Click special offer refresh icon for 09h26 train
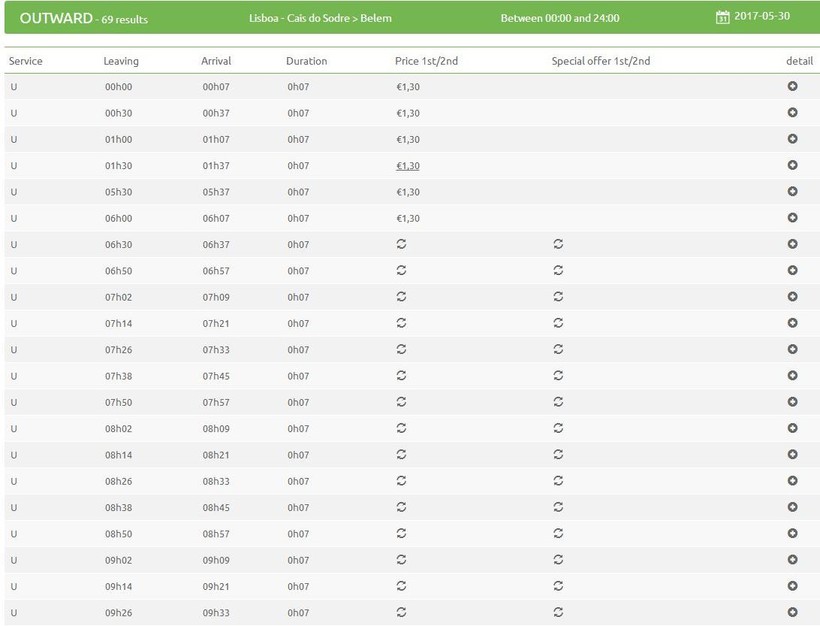The image size is (820, 626). [x=558, y=612]
